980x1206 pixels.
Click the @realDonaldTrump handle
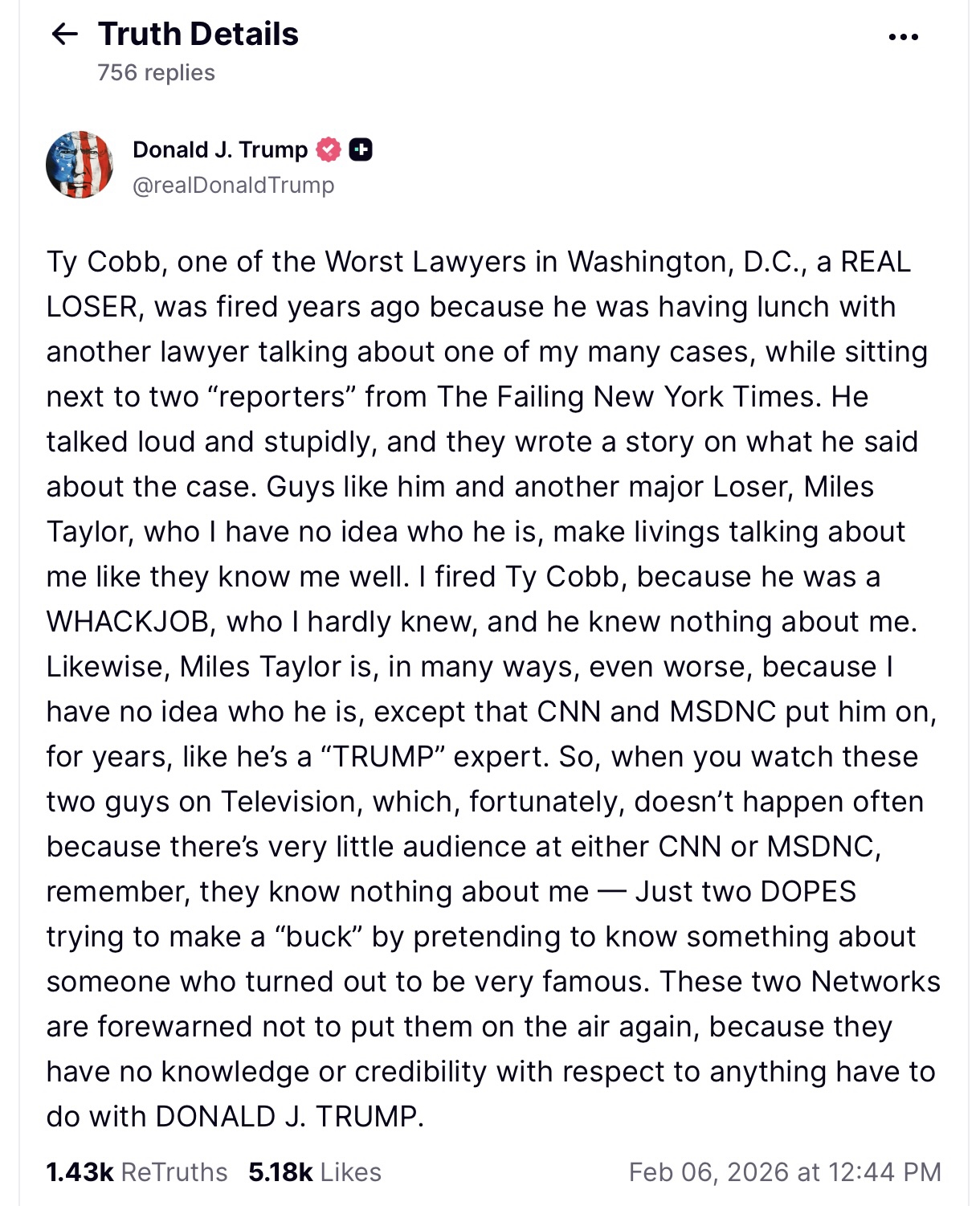coord(233,185)
